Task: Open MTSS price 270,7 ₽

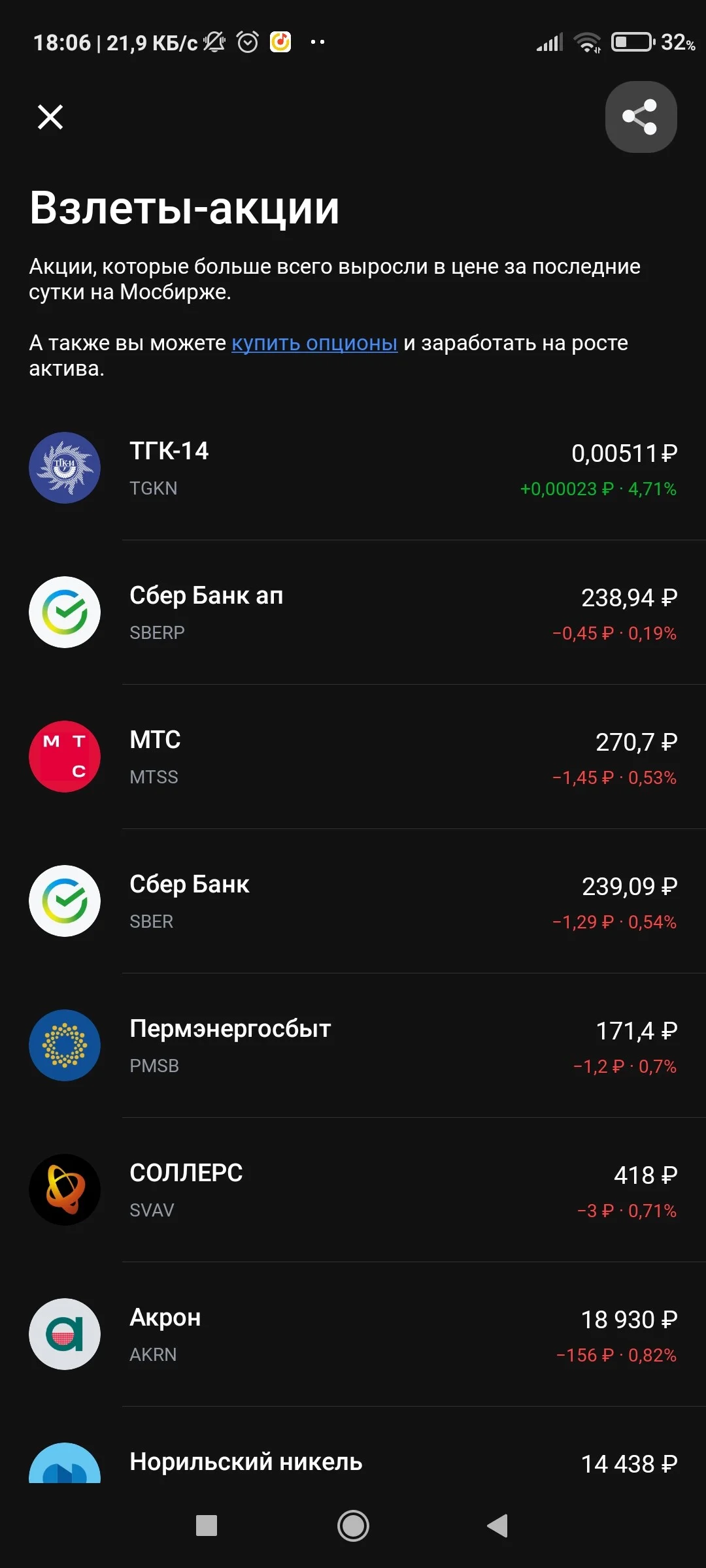Action: (636, 742)
